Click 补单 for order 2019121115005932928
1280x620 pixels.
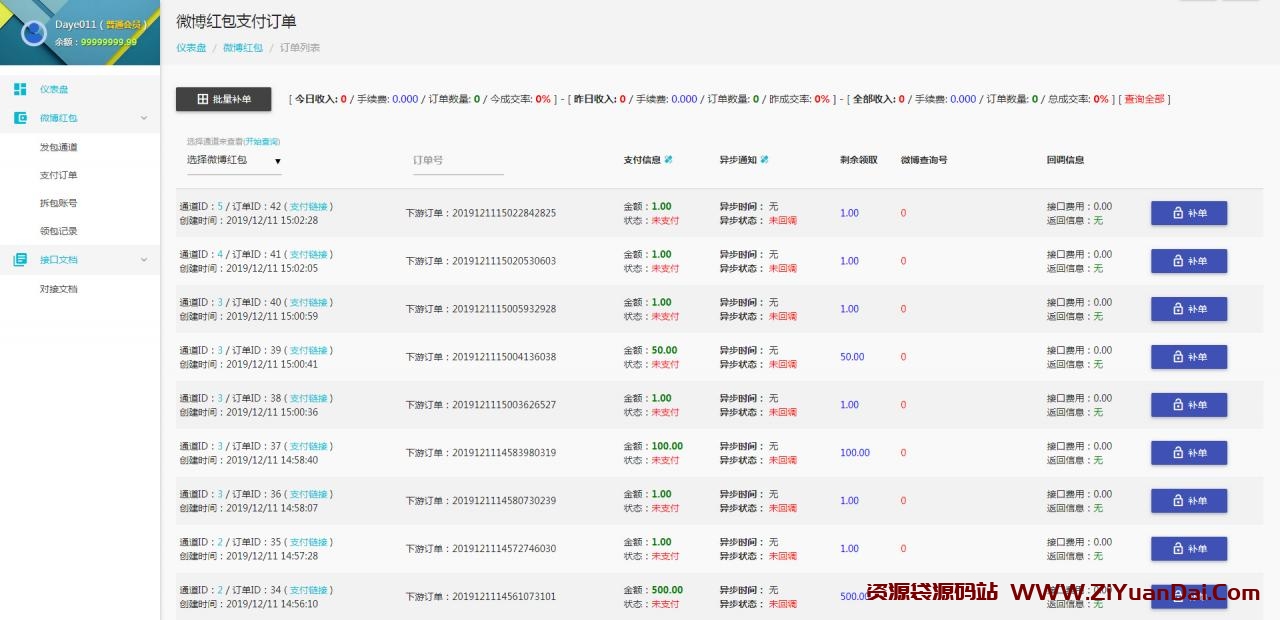tap(1189, 309)
